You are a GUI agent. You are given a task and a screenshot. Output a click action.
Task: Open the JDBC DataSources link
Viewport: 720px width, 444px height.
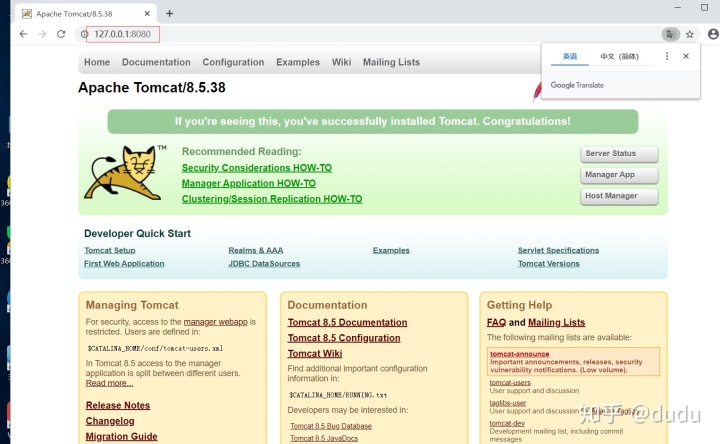coord(264,264)
